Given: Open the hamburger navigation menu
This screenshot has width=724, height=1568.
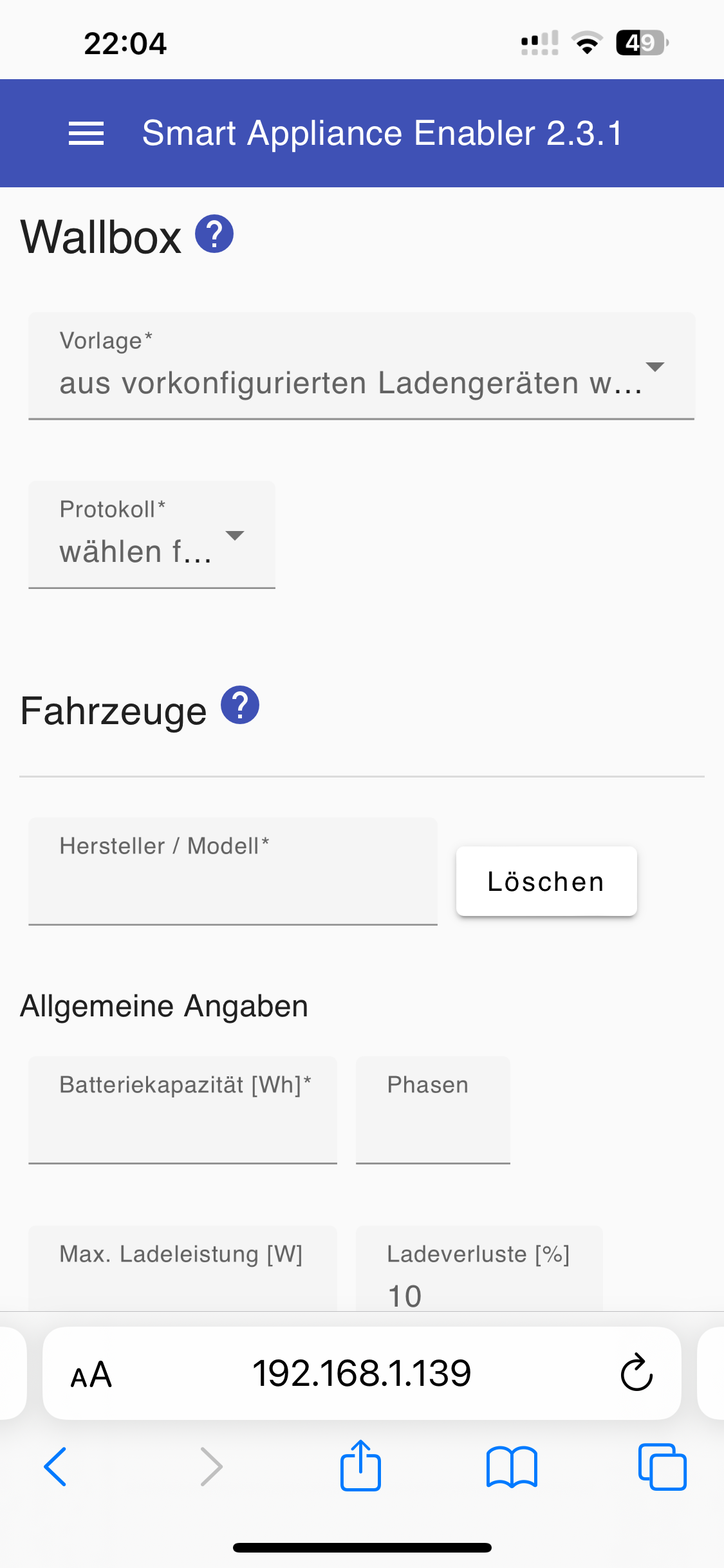Looking at the screenshot, I should pyautogui.click(x=86, y=133).
